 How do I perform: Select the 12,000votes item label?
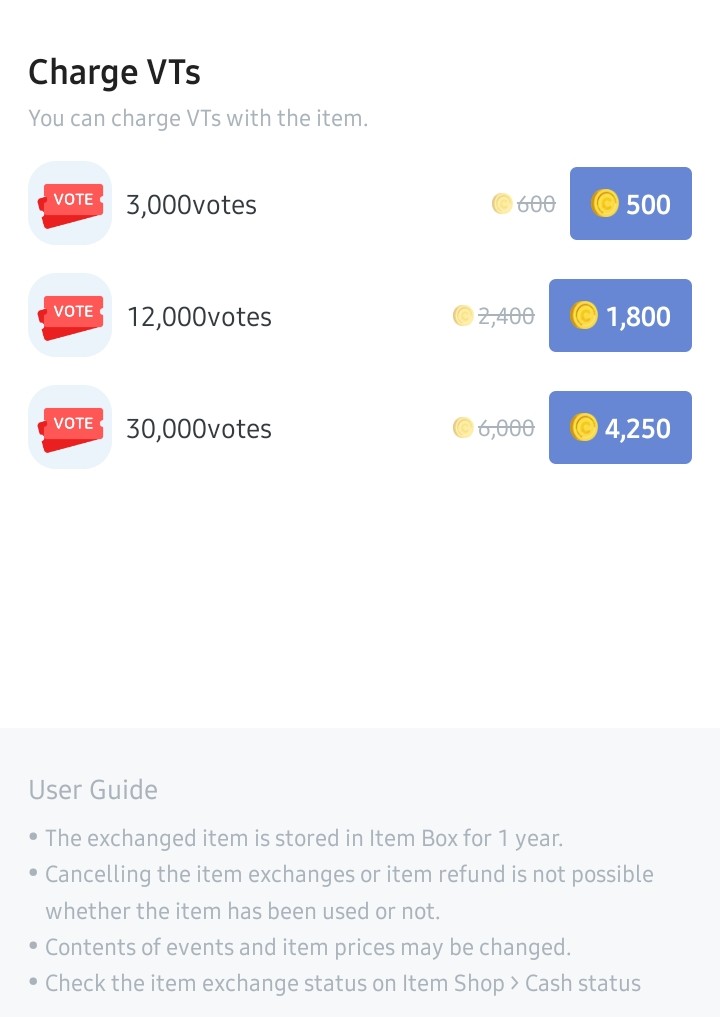pos(199,317)
